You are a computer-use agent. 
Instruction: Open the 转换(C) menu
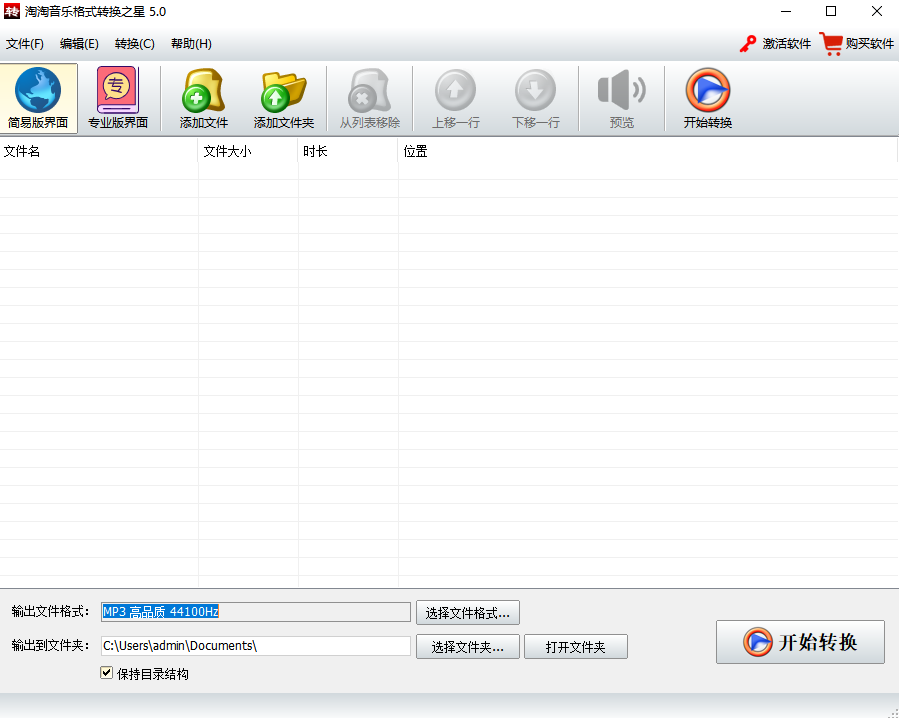point(136,44)
